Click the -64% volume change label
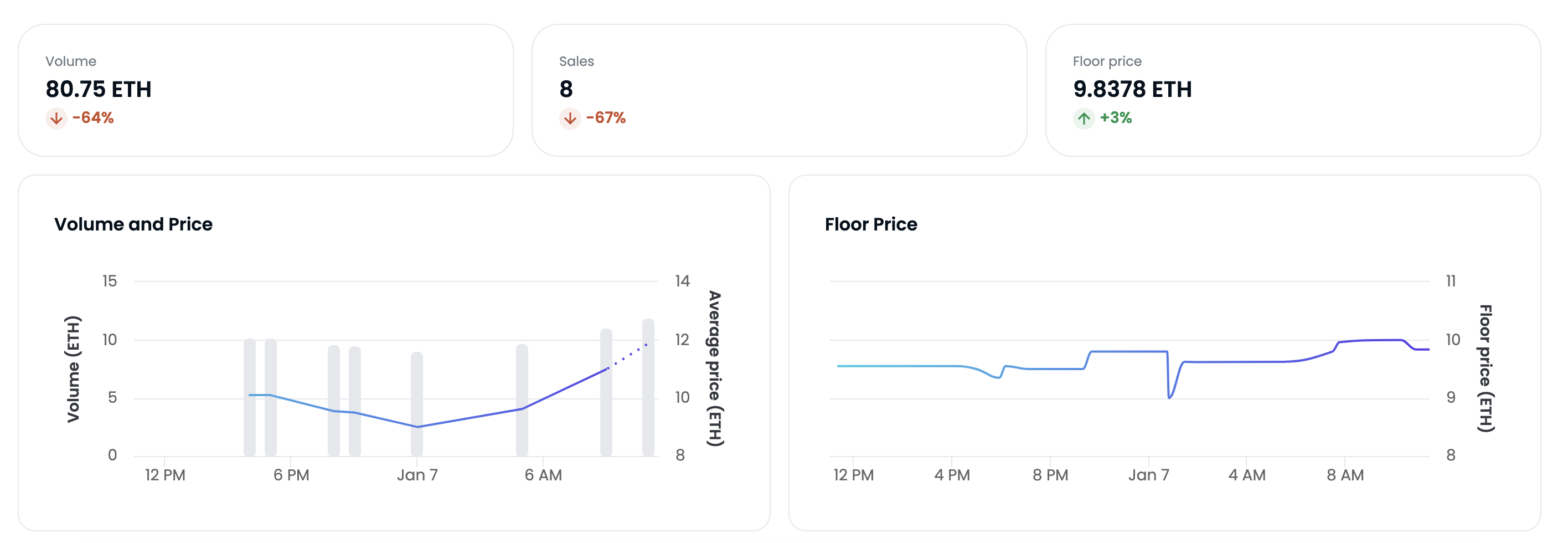This screenshot has height=543, width=1568. click(x=93, y=117)
